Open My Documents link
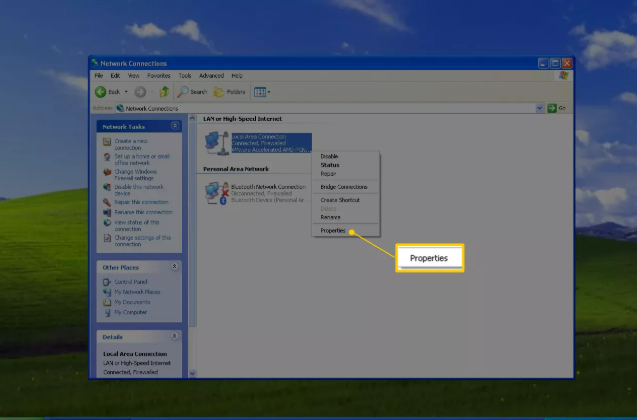The image size is (637, 420). (132, 302)
